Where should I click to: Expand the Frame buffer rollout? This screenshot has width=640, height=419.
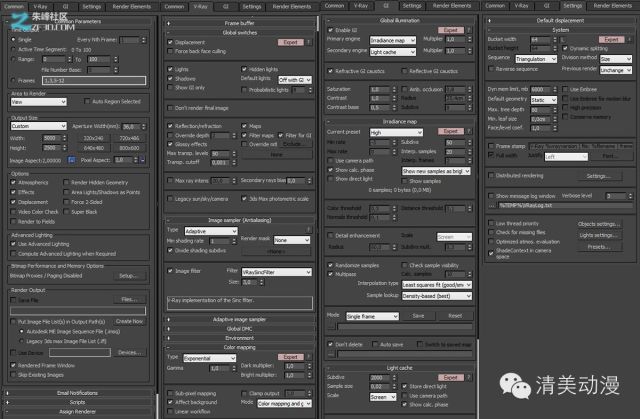(x=240, y=23)
